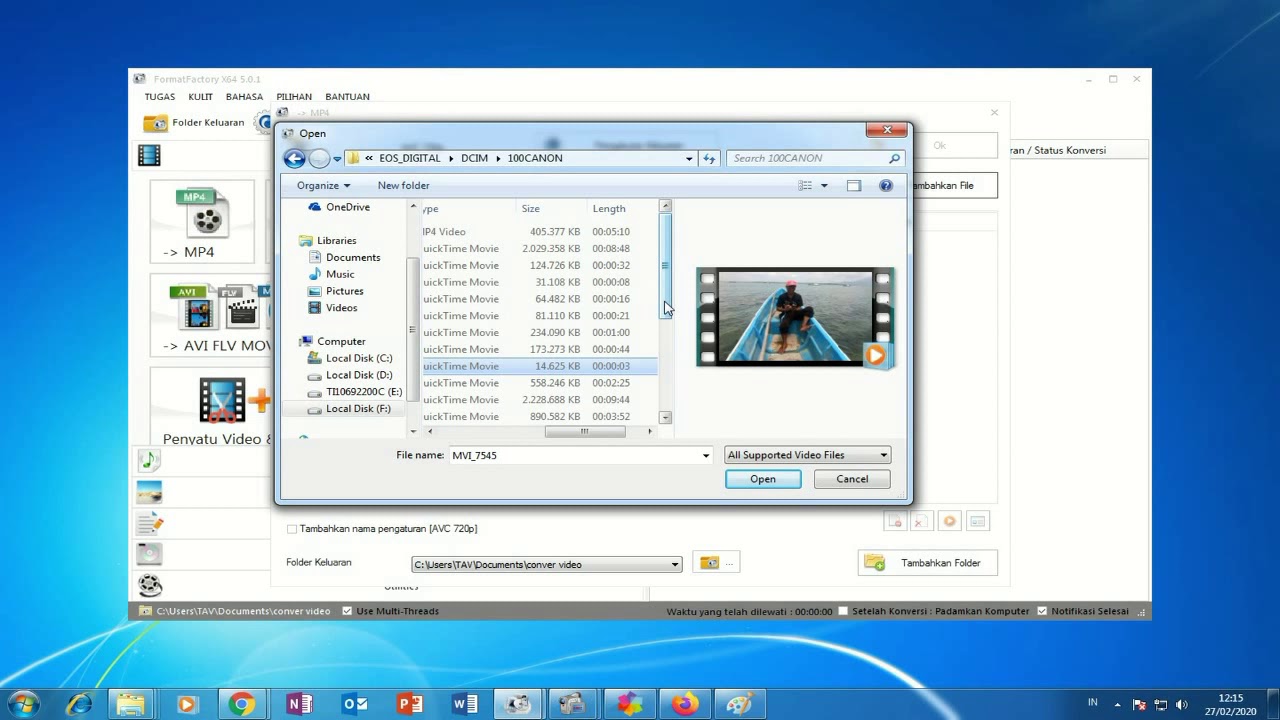
Task: Click New folder in Open dialog
Action: 403,185
